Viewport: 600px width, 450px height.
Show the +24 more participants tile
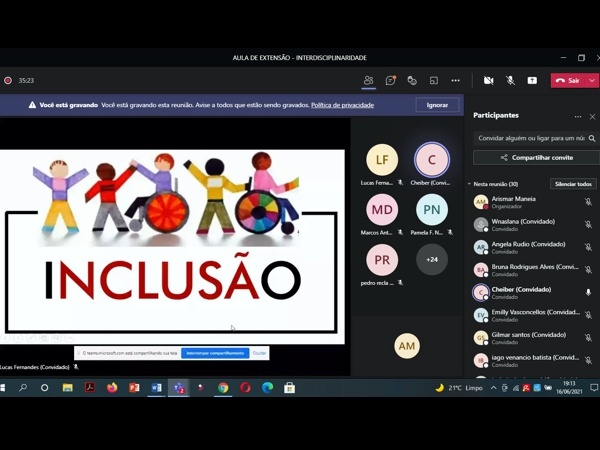432,259
